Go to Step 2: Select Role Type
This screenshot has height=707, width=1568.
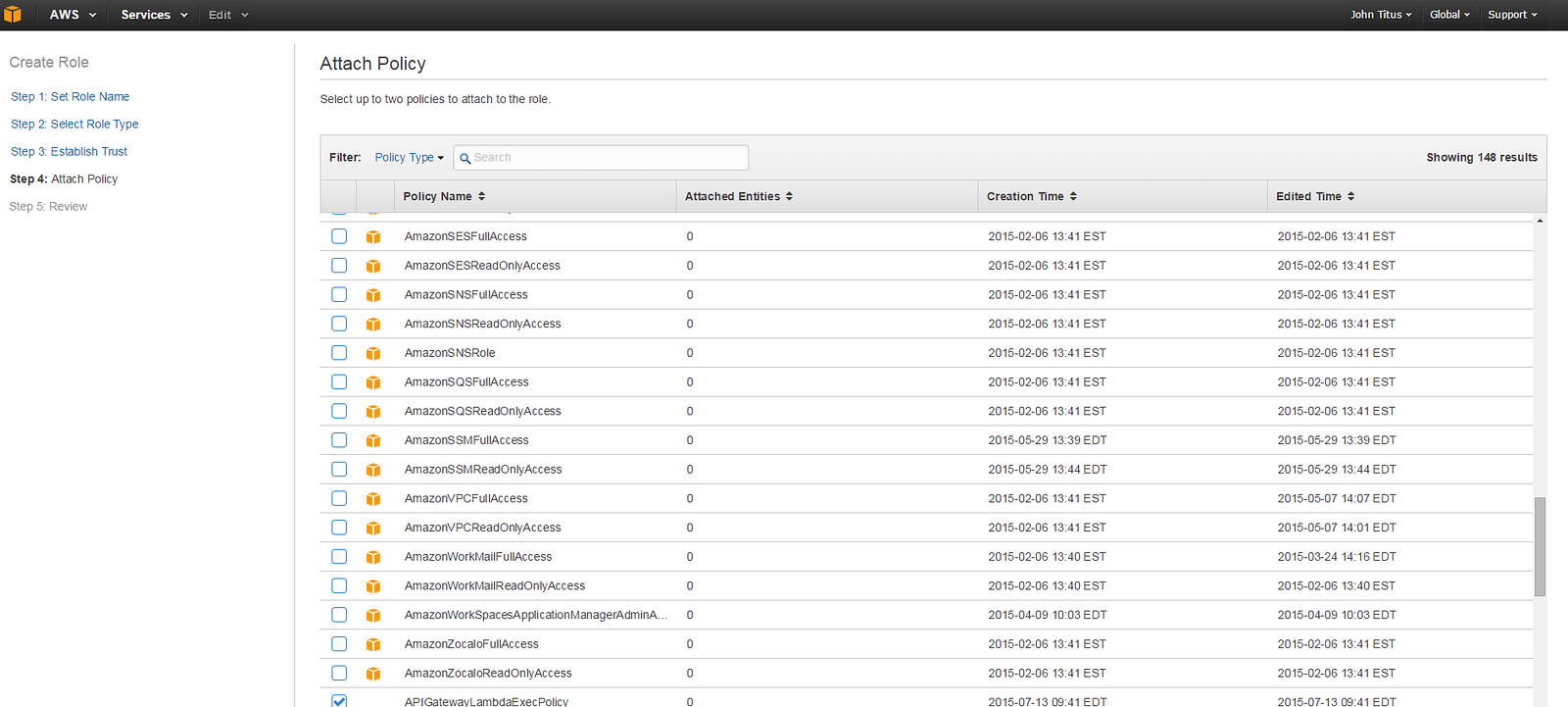(x=74, y=124)
